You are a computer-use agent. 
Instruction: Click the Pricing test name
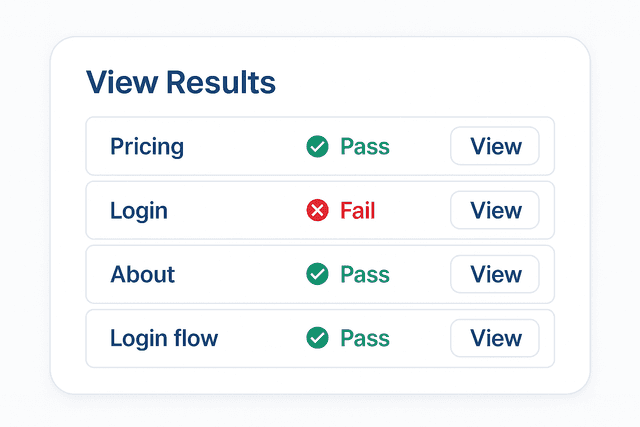[x=147, y=147]
